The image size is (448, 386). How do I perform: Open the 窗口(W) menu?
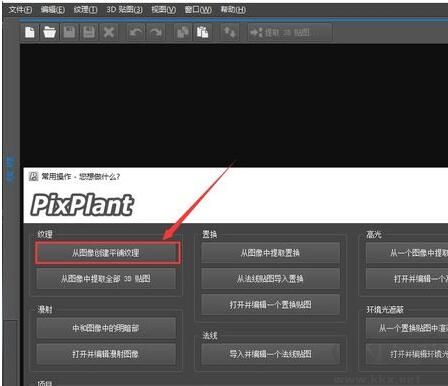(x=198, y=10)
